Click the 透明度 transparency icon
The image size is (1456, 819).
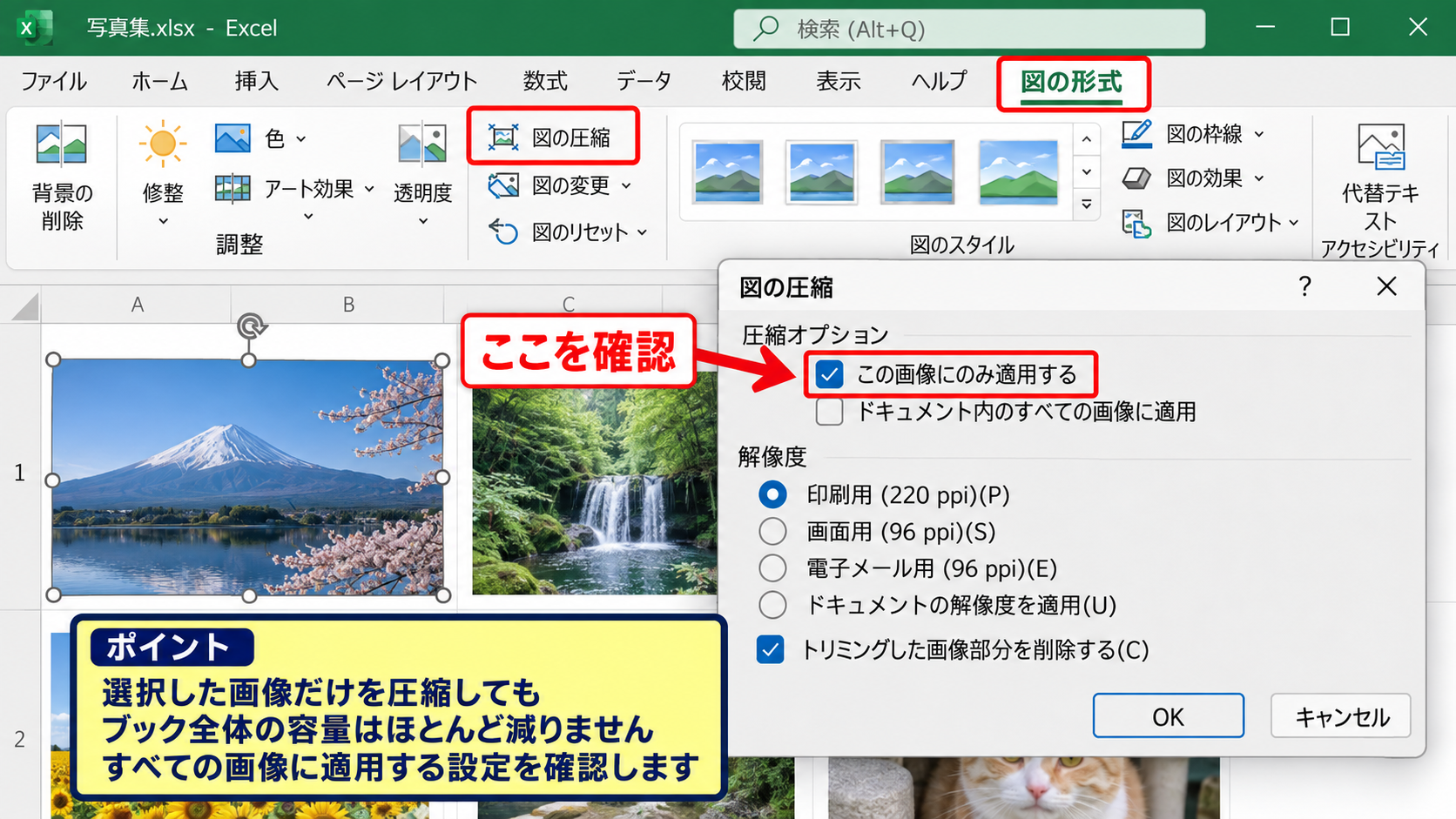tap(422, 144)
